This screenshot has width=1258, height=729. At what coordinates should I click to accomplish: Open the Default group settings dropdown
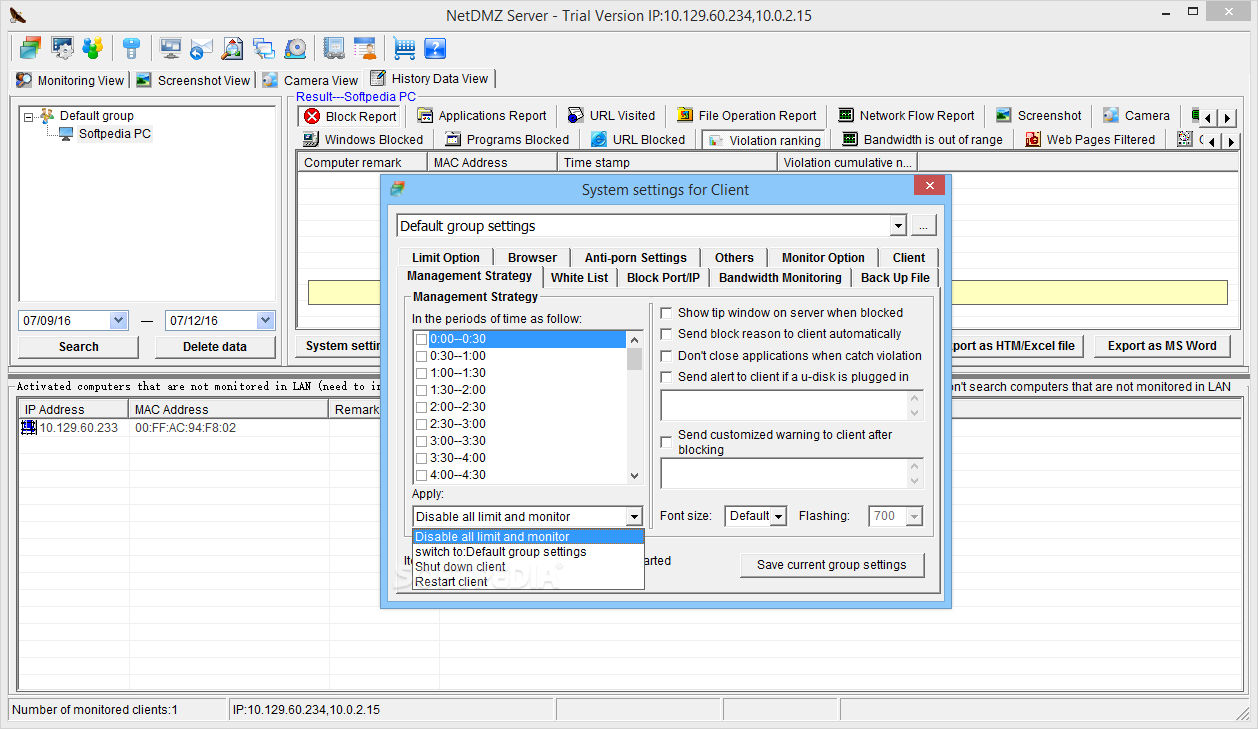pos(897,226)
